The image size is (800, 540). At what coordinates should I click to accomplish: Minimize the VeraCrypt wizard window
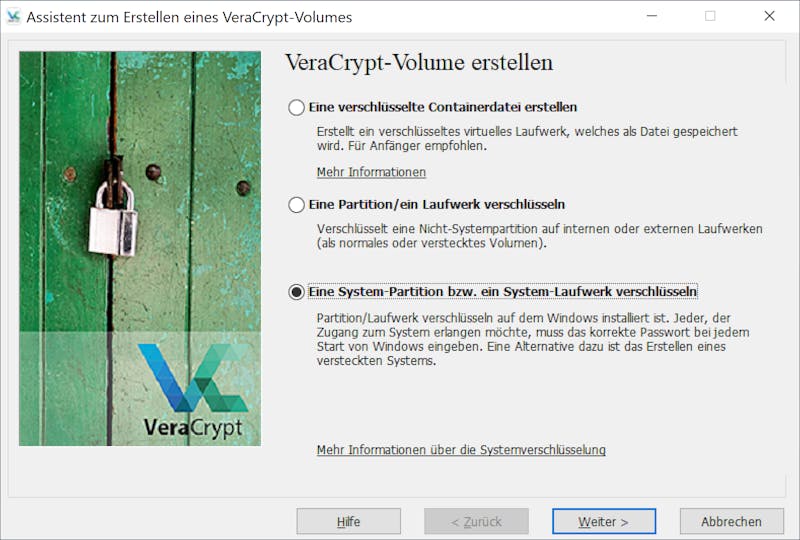652,16
